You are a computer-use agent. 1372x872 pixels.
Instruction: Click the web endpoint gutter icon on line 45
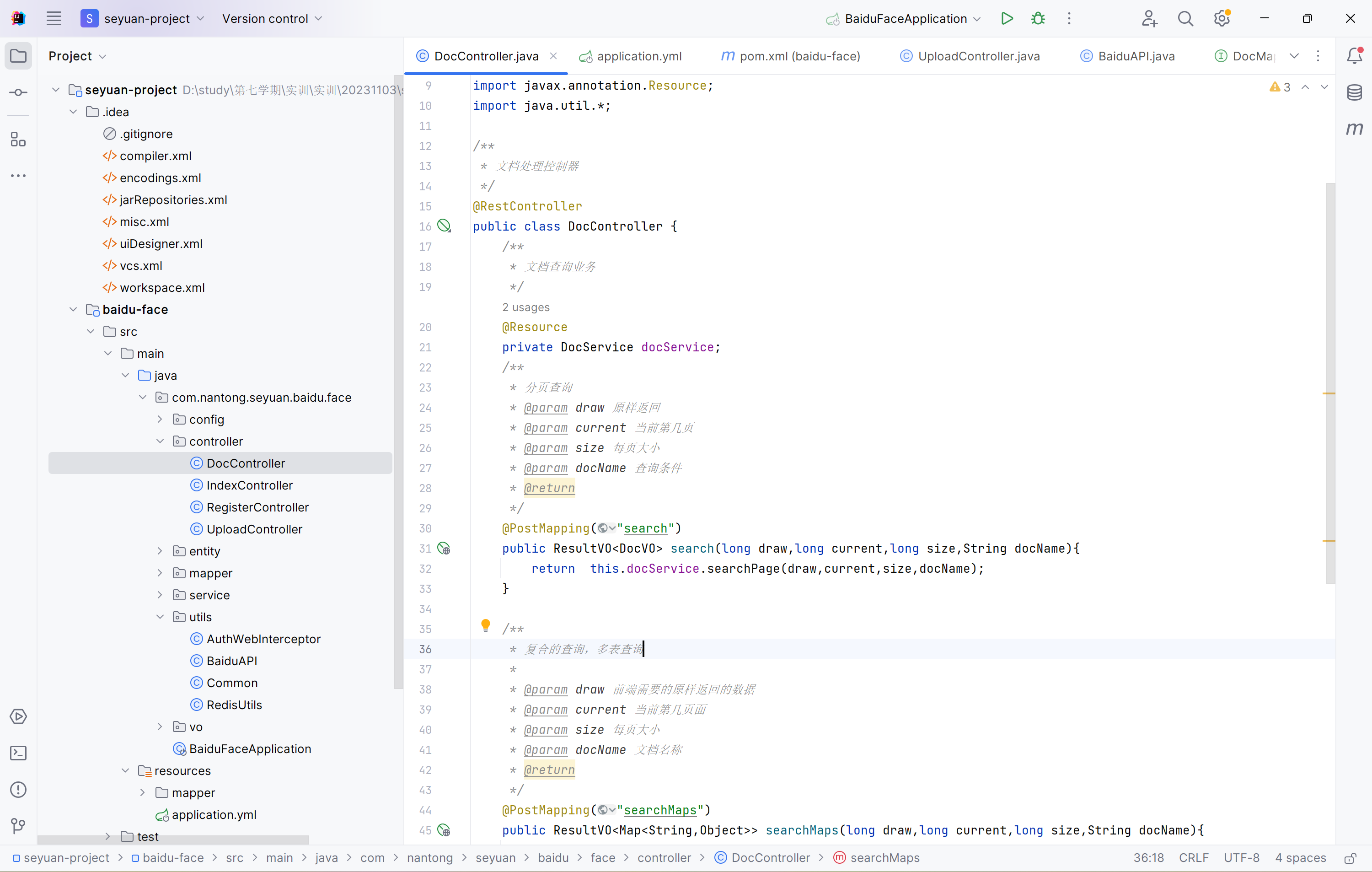pos(444,830)
